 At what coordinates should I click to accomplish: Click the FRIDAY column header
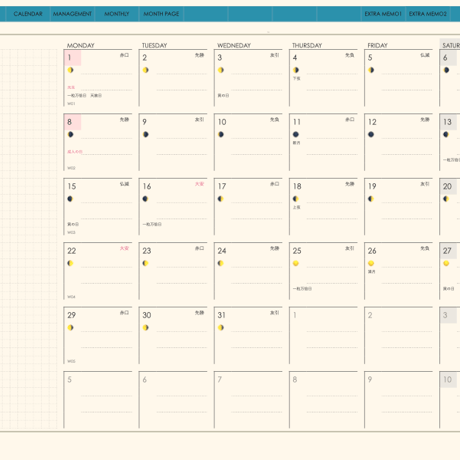(x=377, y=45)
